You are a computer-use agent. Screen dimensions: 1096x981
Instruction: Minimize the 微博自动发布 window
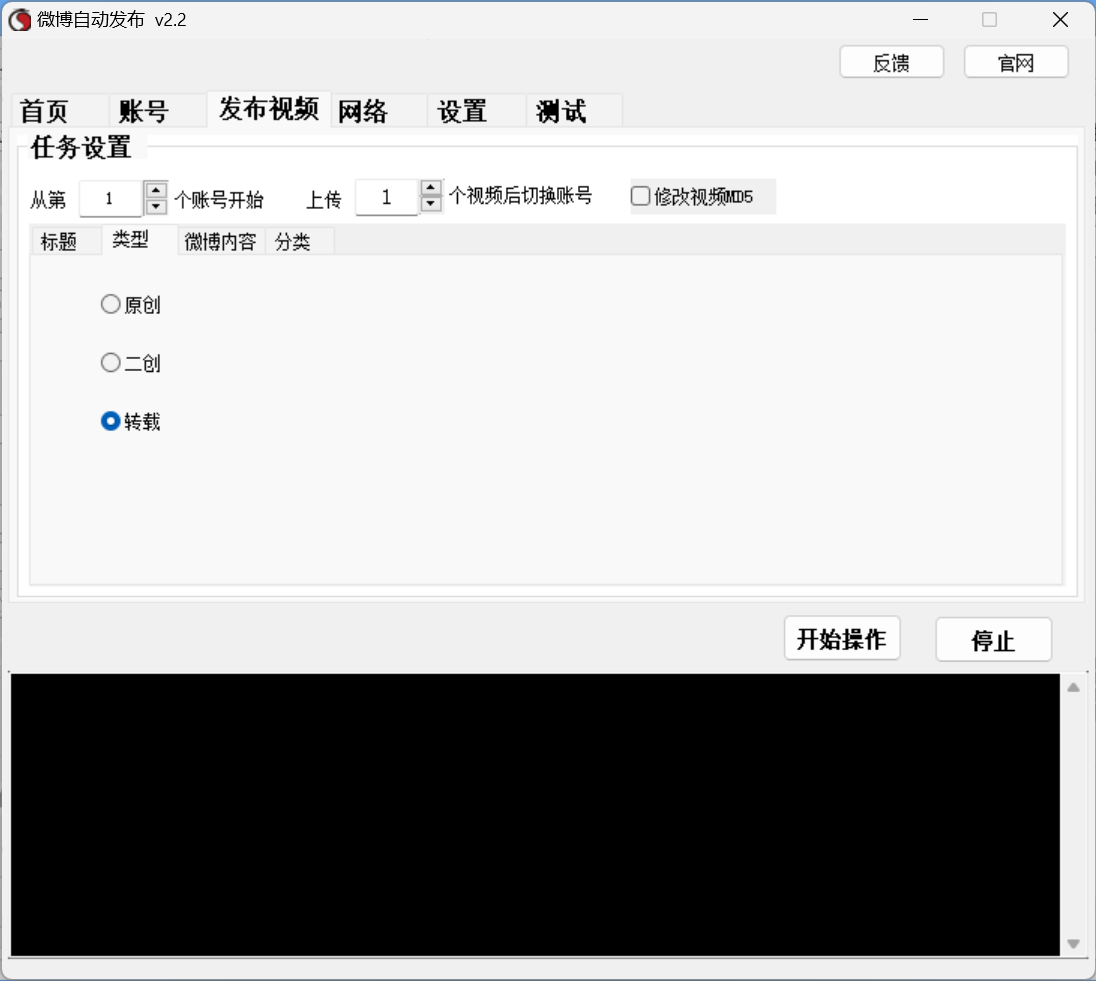[921, 20]
